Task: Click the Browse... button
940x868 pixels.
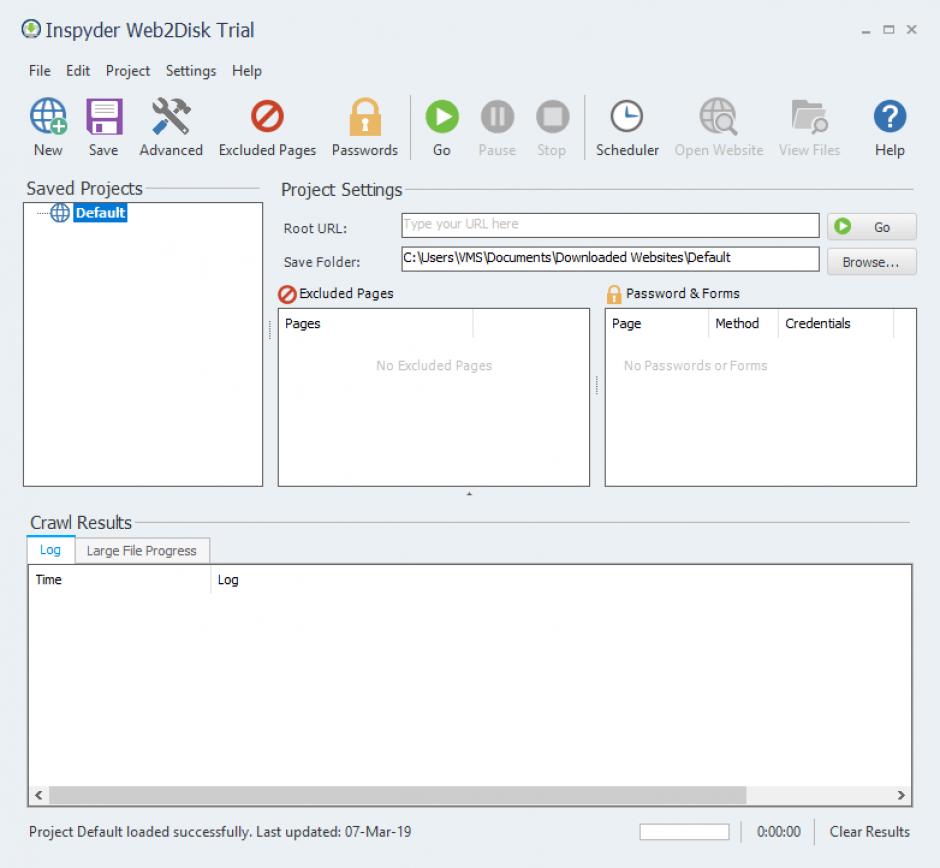Action: click(x=872, y=262)
